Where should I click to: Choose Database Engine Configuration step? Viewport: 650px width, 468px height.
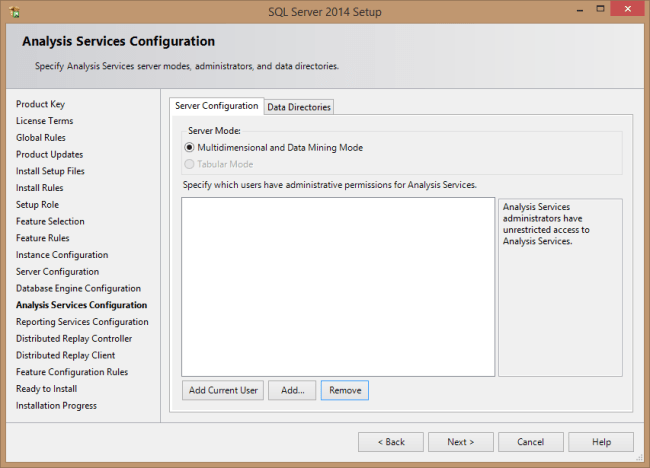coord(78,288)
